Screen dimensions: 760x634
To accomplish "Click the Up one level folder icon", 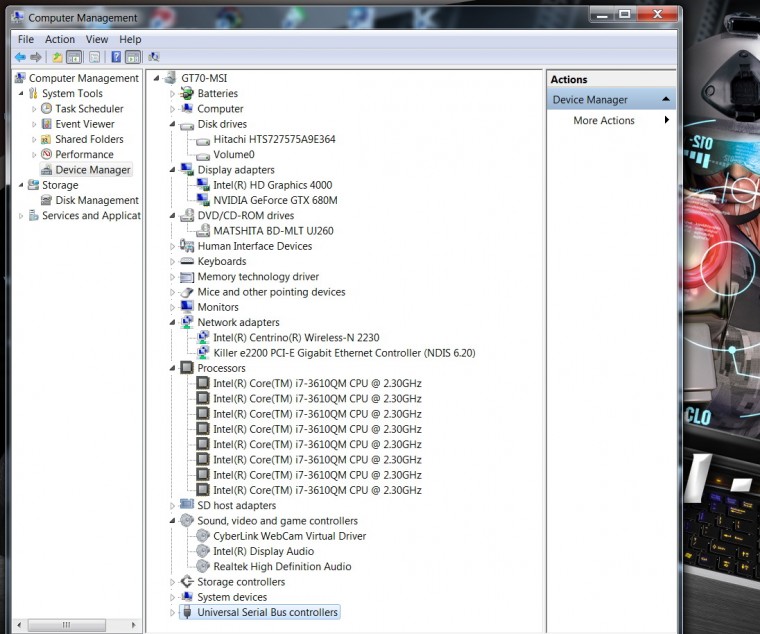I will (x=57, y=57).
